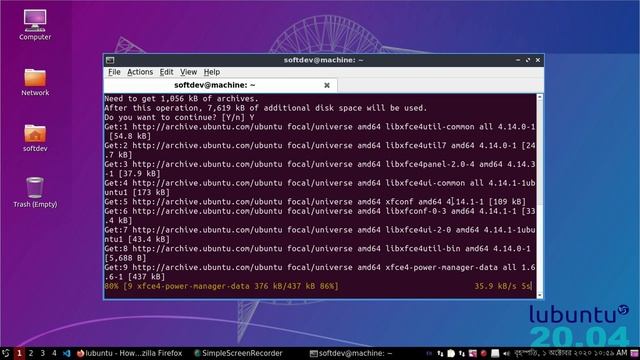The height and width of the screenshot is (360, 640).
Task: Switch to workspace 3
Action: (42, 353)
